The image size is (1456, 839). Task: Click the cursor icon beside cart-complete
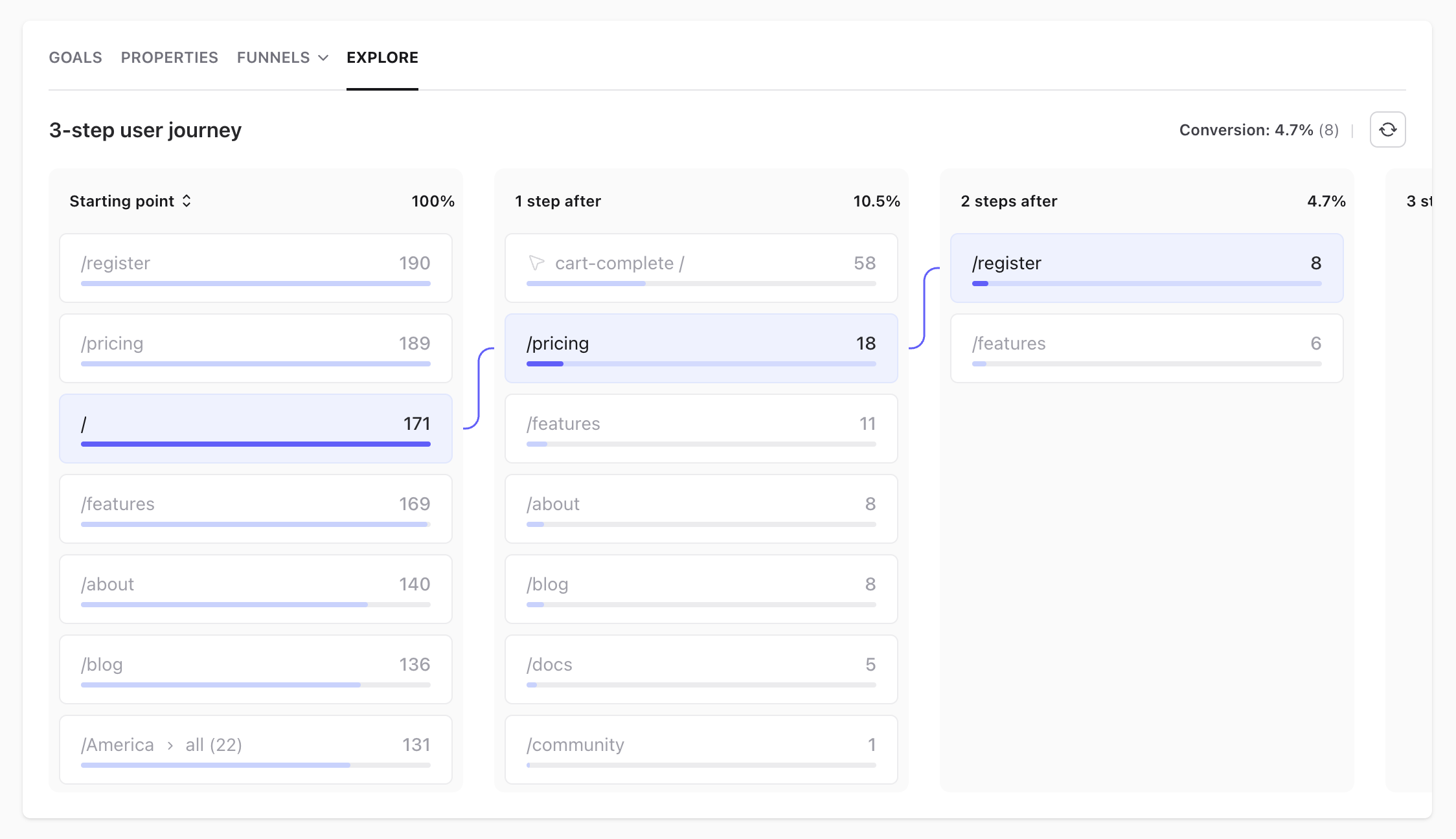(536, 263)
